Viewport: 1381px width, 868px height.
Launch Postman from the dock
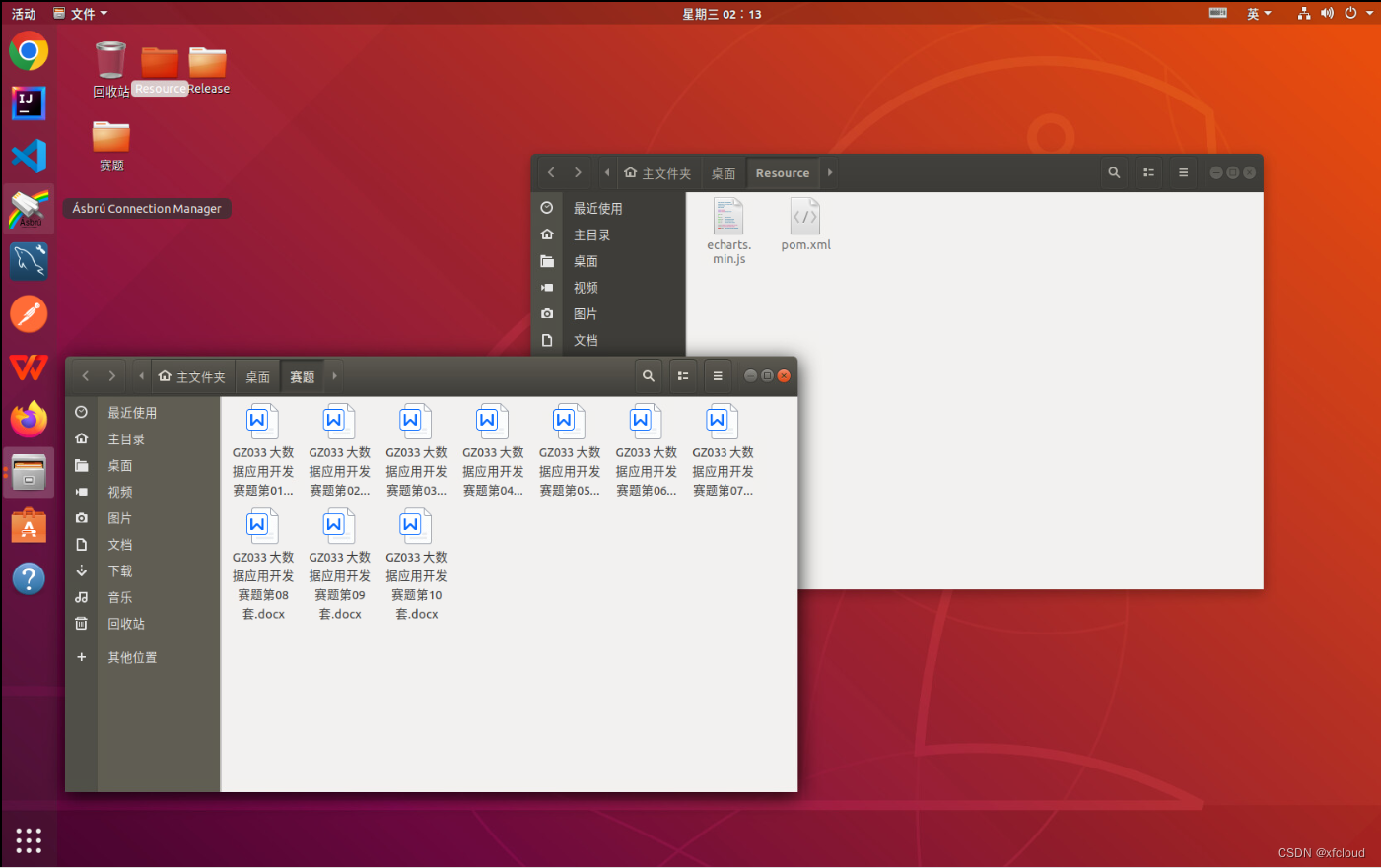click(29, 314)
